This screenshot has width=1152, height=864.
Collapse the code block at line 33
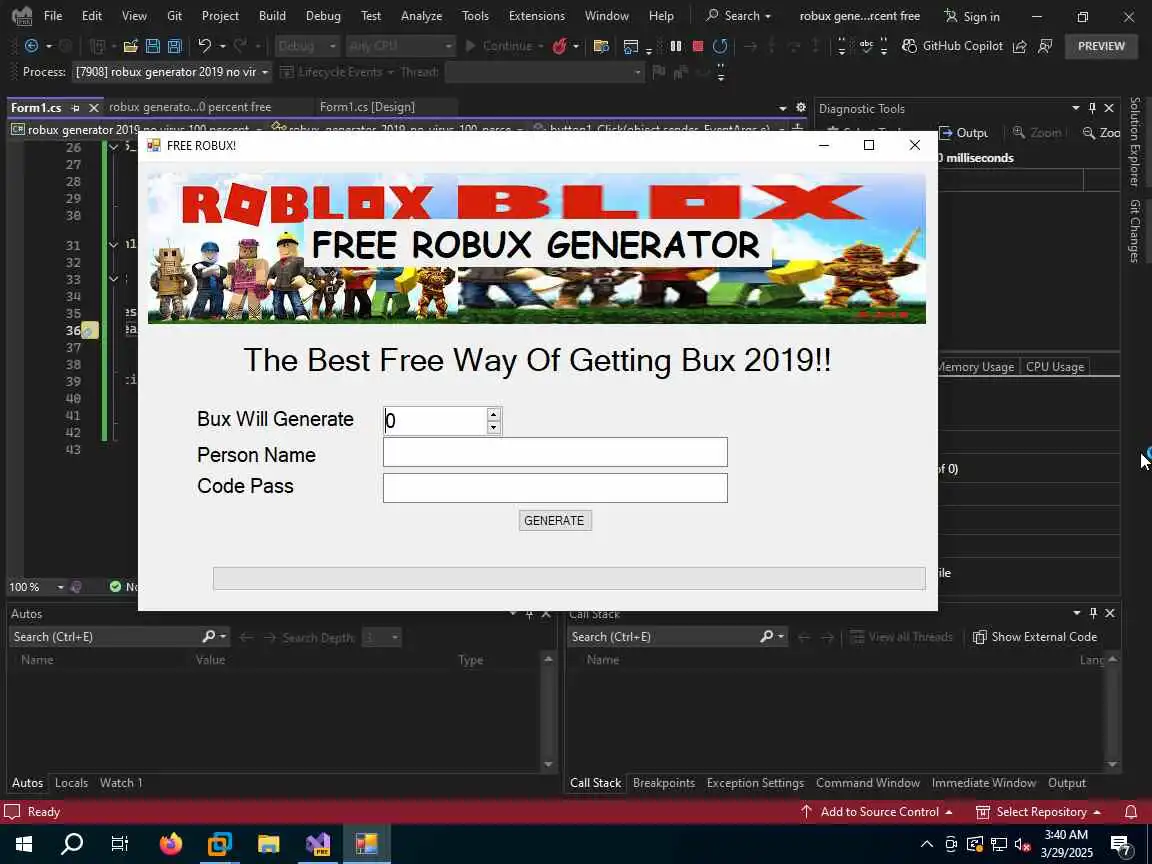[x=113, y=278]
